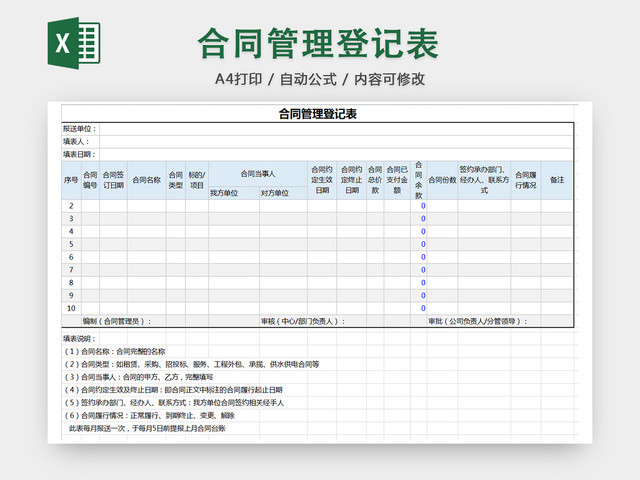Click the 合同份数 column header

[442, 180]
